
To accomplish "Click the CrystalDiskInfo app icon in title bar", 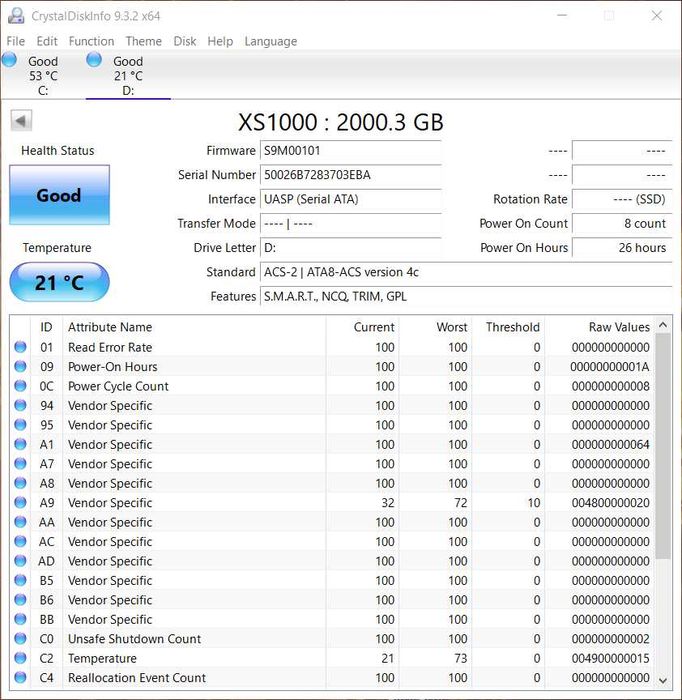I will click(x=16, y=16).
